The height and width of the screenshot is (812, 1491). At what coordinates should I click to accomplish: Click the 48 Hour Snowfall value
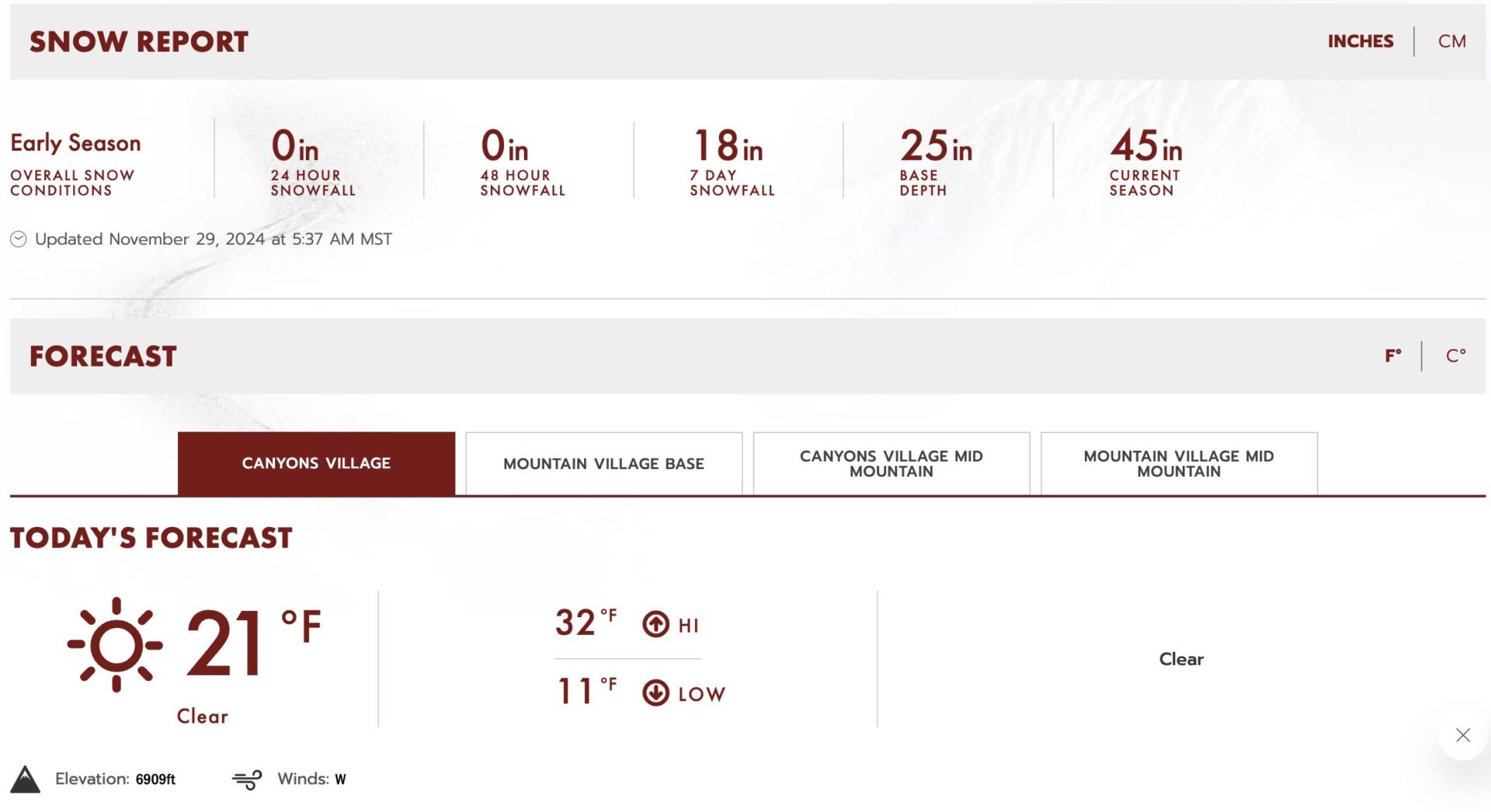[504, 145]
